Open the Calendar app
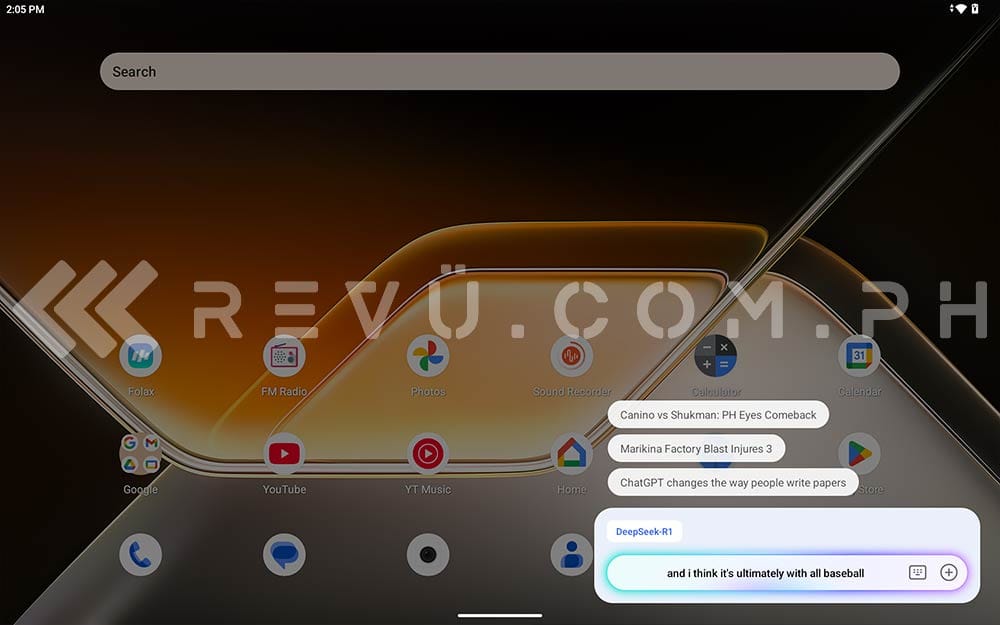1000x625 pixels. [x=859, y=356]
